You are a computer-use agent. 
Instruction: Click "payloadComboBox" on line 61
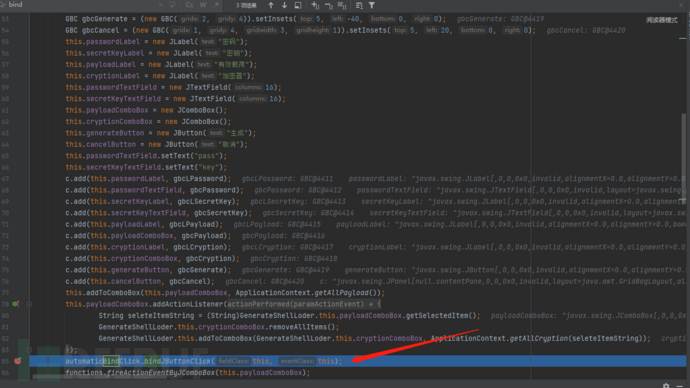tap(117, 110)
